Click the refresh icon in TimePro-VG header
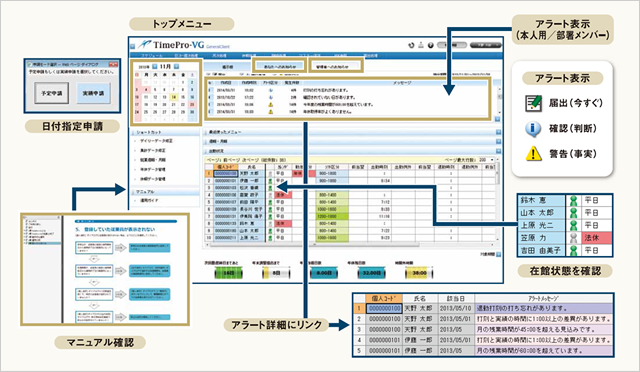This screenshot has height=372, width=640. [x=411, y=45]
